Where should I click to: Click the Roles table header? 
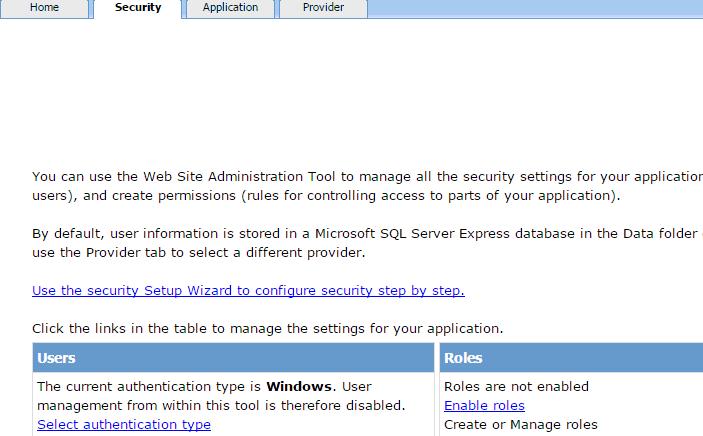tap(571, 358)
